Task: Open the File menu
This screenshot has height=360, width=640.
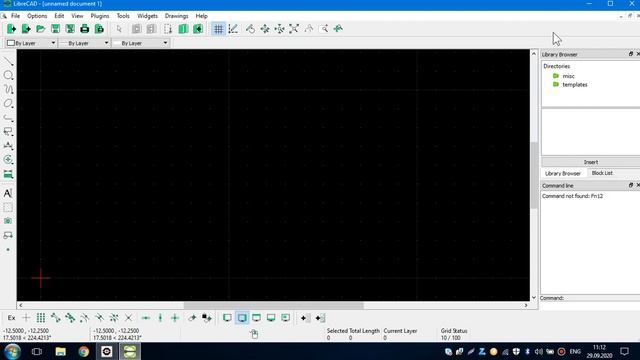Action: pyautogui.click(x=16, y=16)
